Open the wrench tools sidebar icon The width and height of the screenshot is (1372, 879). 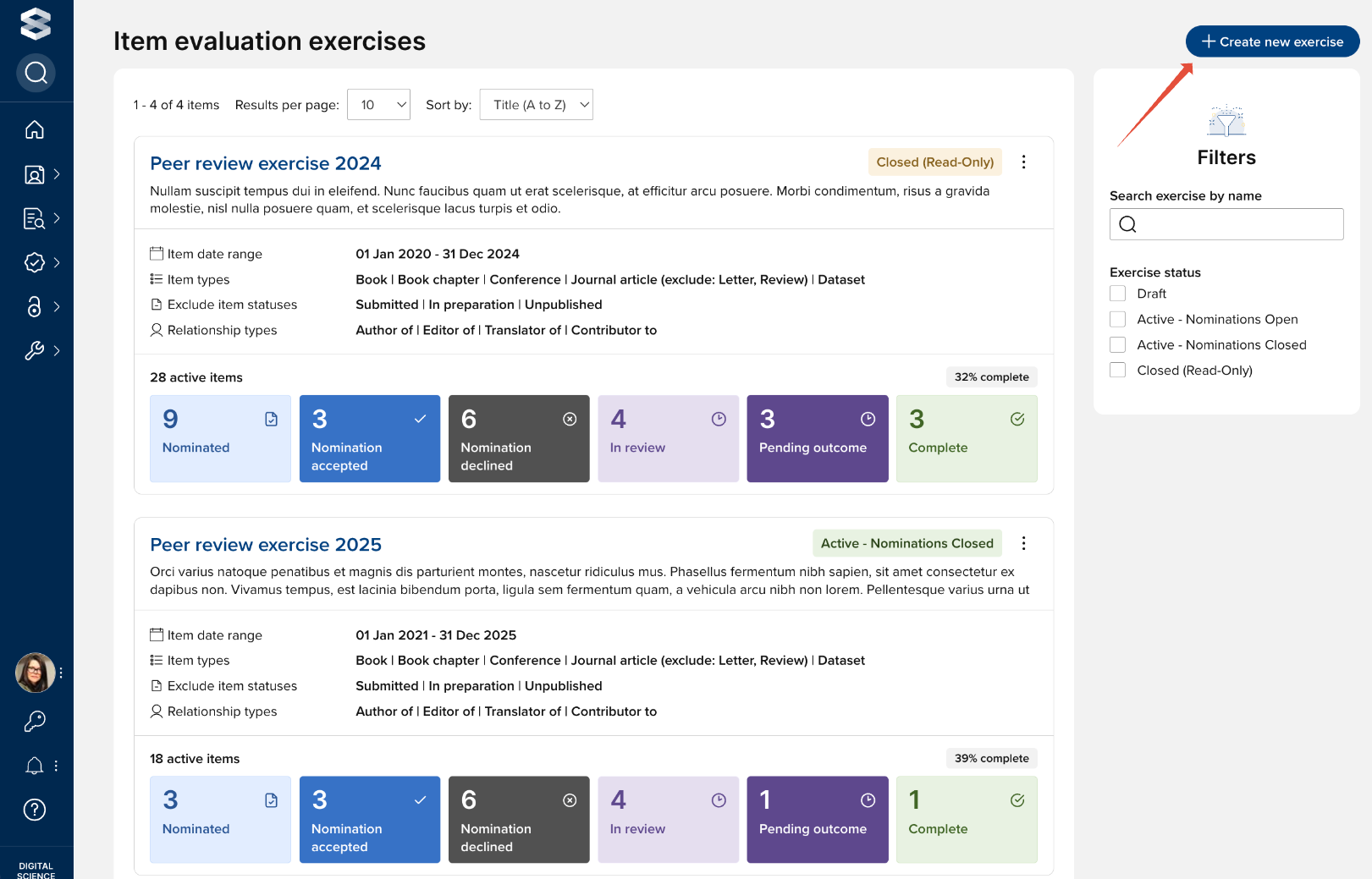[35, 350]
